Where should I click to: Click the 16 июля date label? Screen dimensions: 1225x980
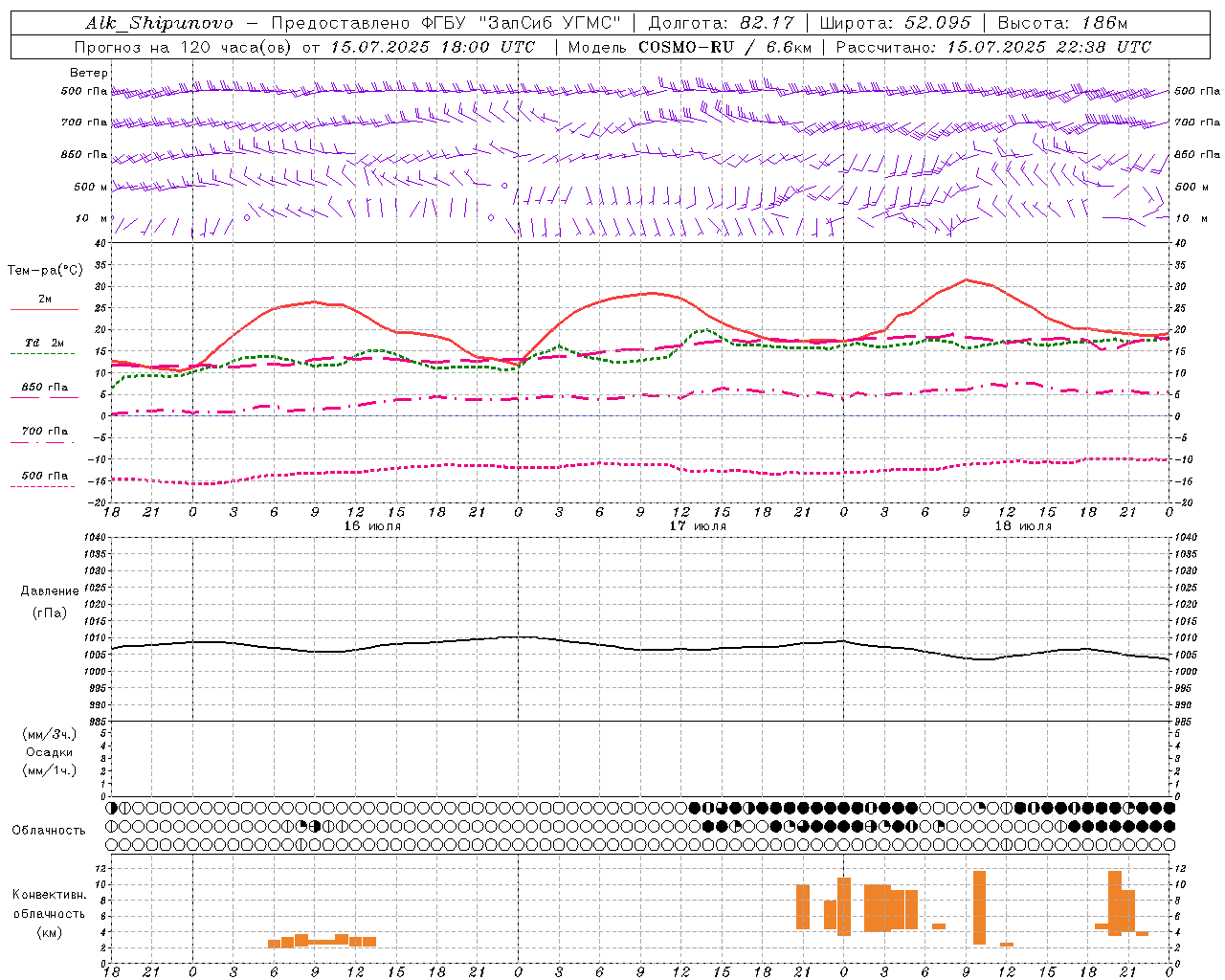coord(372,526)
